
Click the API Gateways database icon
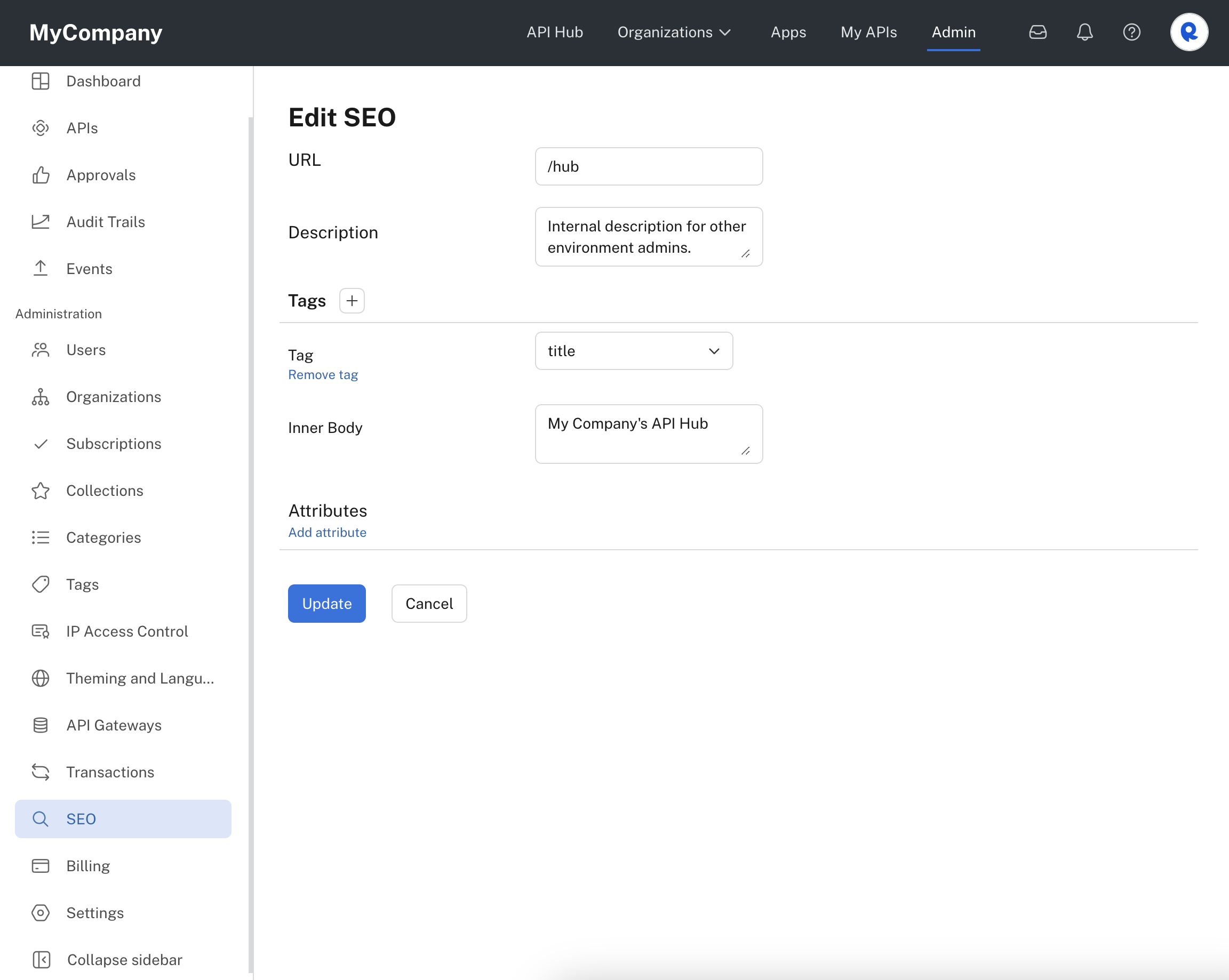tap(41, 725)
